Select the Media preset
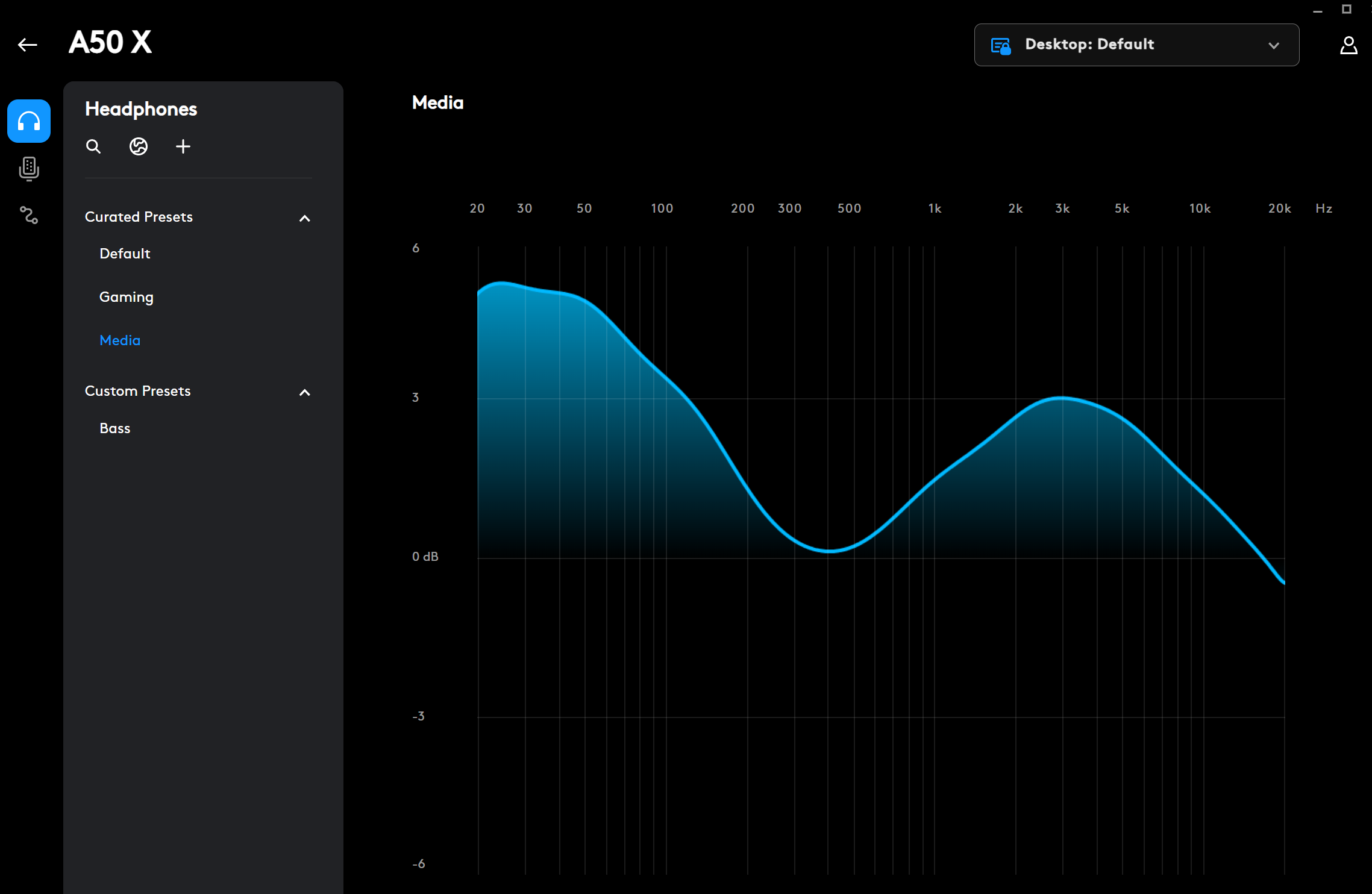Image resolution: width=1372 pixels, height=894 pixels. coord(120,340)
